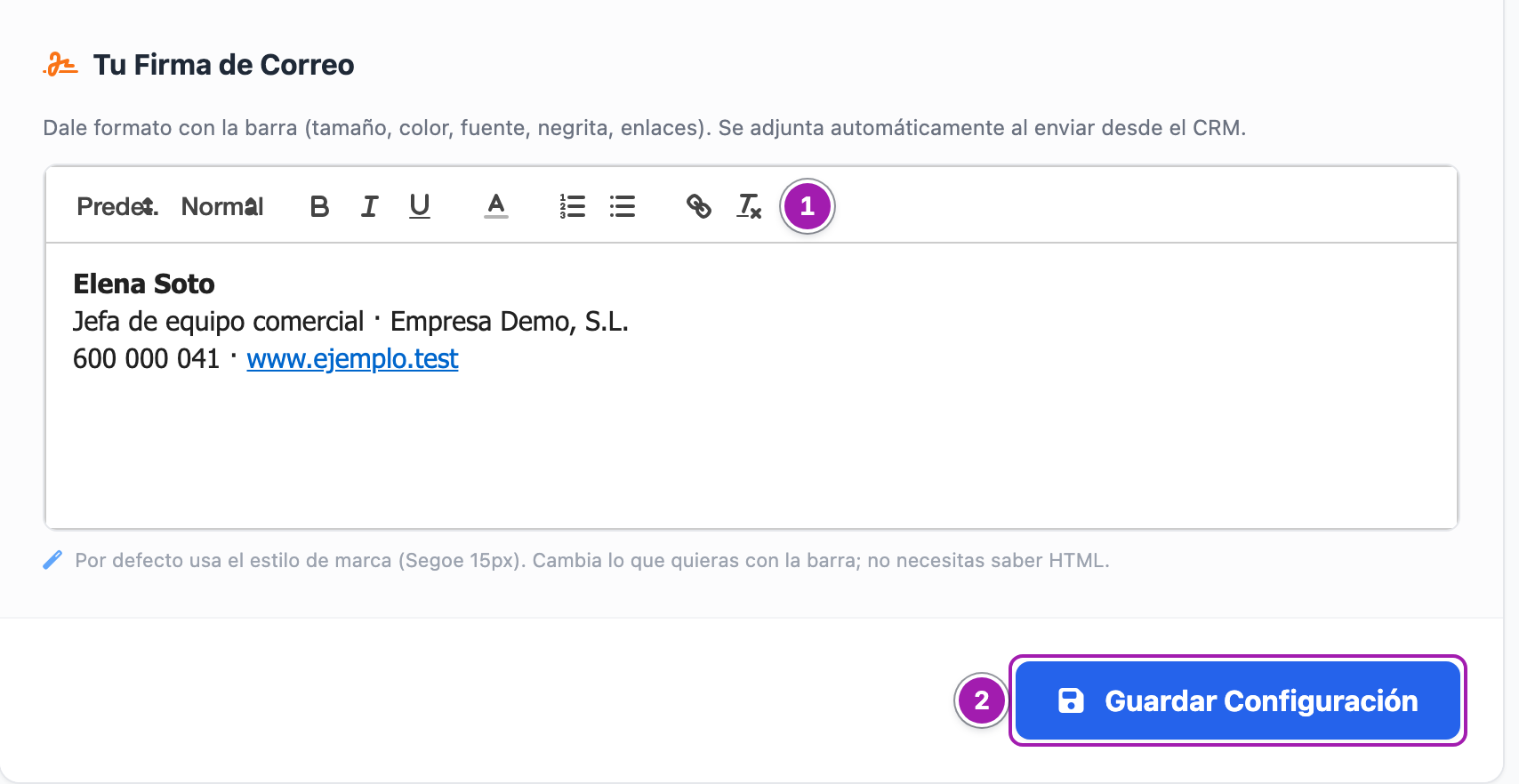Insert a hyperlink with the link icon
This screenshot has width=1519, height=784.
click(699, 206)
